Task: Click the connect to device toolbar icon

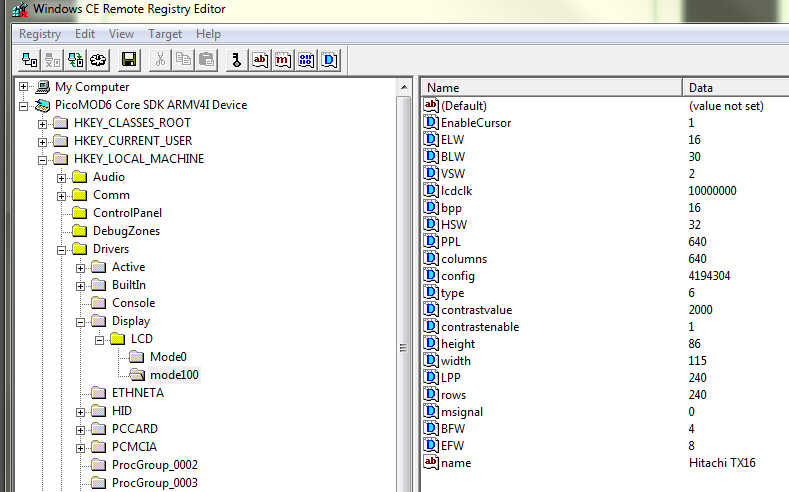Action: point(28,60)
